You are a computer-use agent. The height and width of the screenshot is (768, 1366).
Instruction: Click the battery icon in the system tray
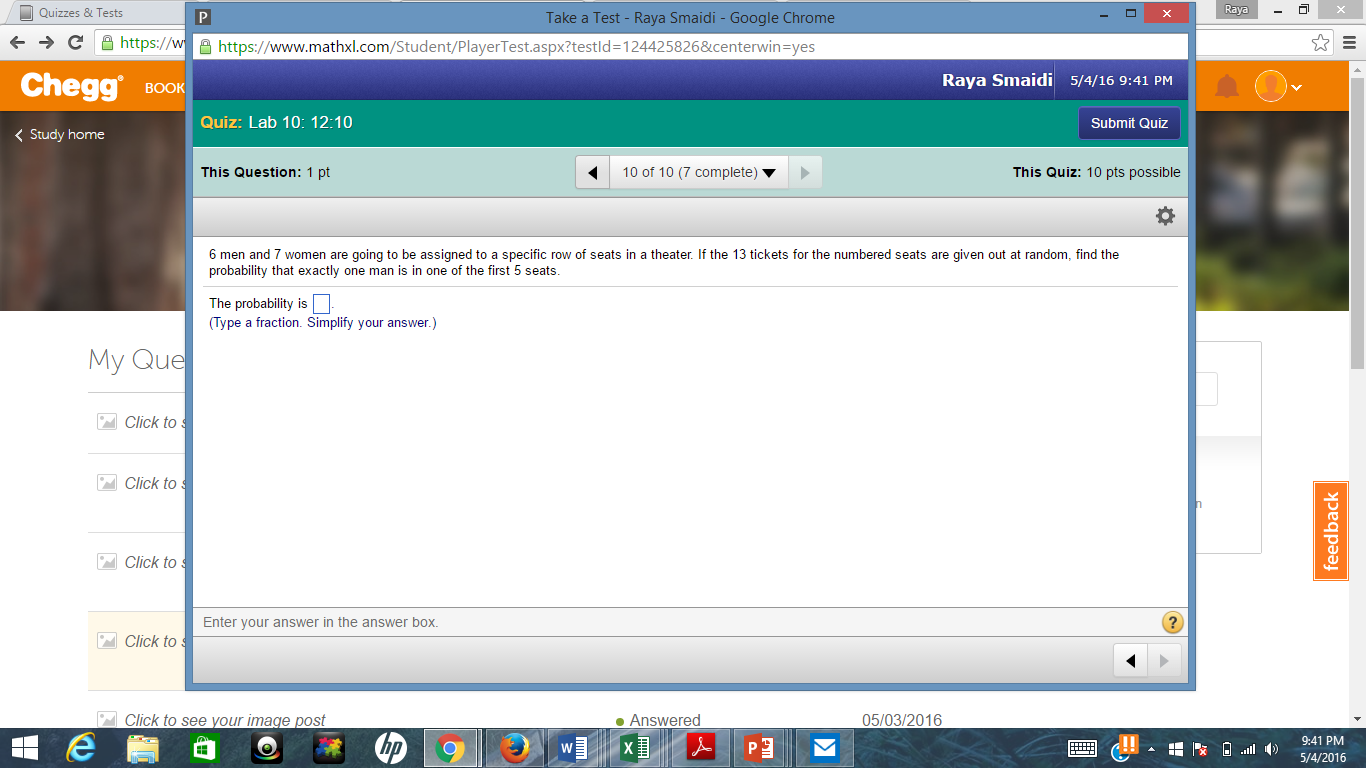(1227, 749)
